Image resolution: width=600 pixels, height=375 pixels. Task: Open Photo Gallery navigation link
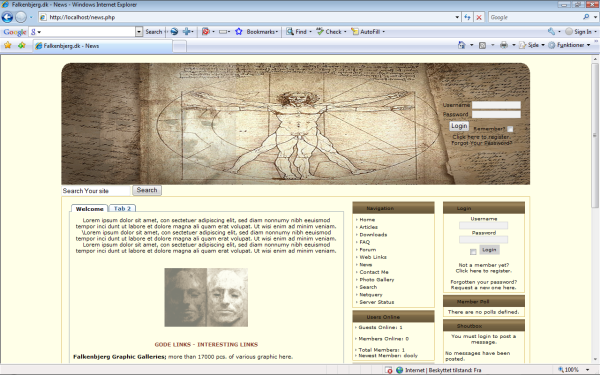377,280
